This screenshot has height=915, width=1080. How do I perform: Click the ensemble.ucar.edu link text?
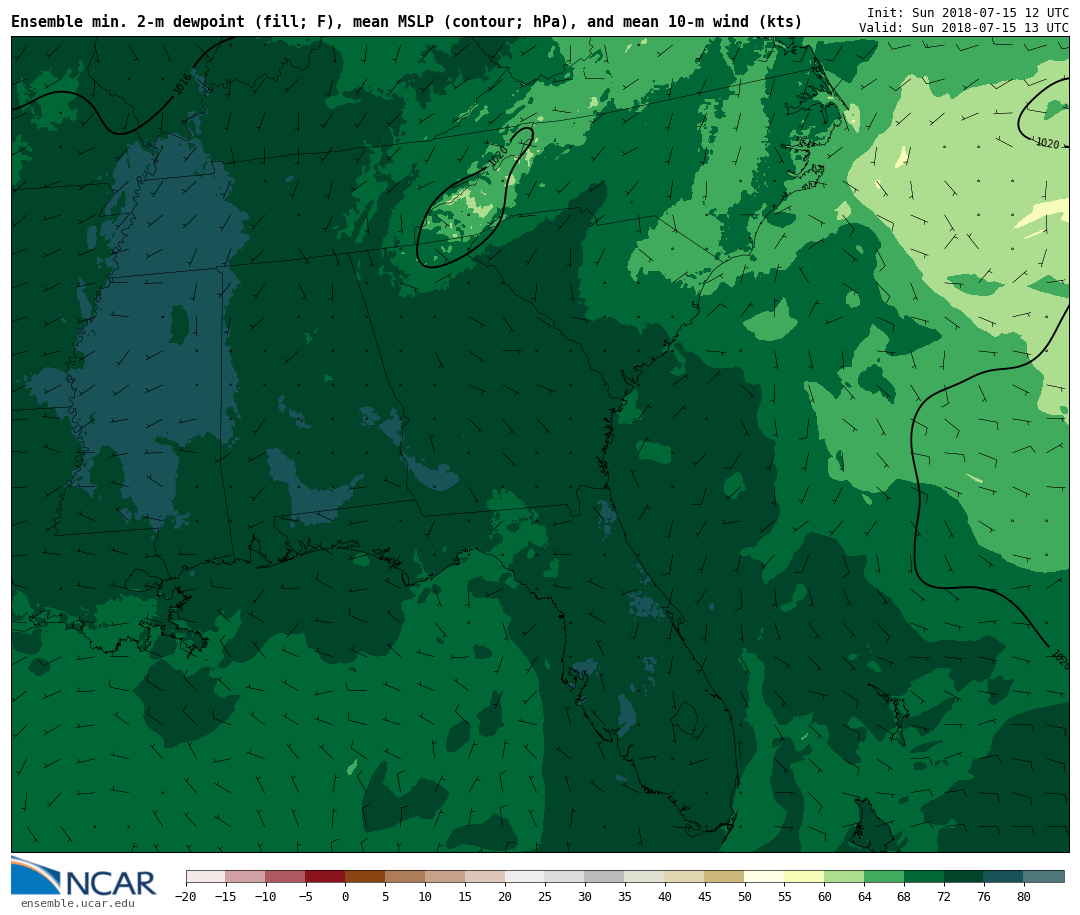pyautogui.click(x=77, y=904)
